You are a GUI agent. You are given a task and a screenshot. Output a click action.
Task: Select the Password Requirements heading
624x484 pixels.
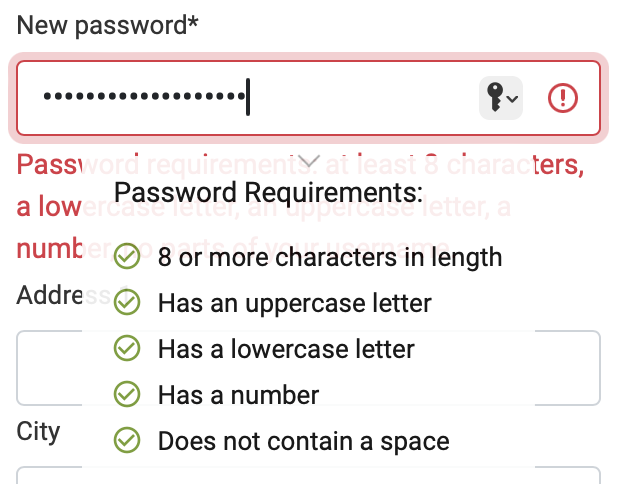tap(269, 193)
